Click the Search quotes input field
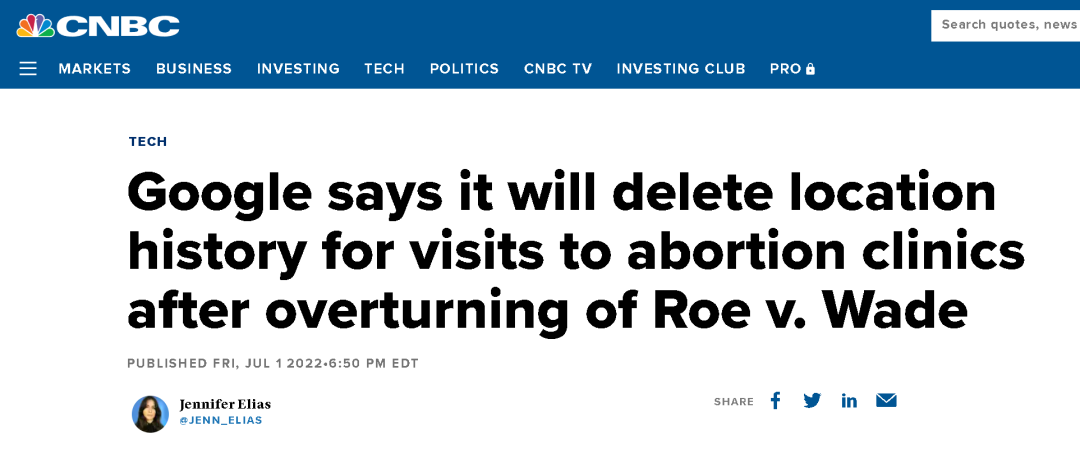The image size is (1080, 458). pos(1006,25)
